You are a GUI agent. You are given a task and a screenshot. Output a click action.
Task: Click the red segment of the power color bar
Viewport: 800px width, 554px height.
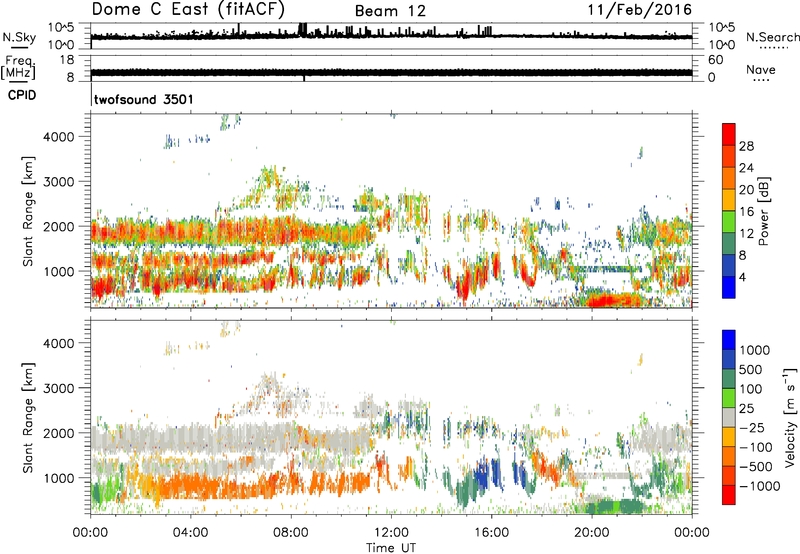[x=729, y=133]
